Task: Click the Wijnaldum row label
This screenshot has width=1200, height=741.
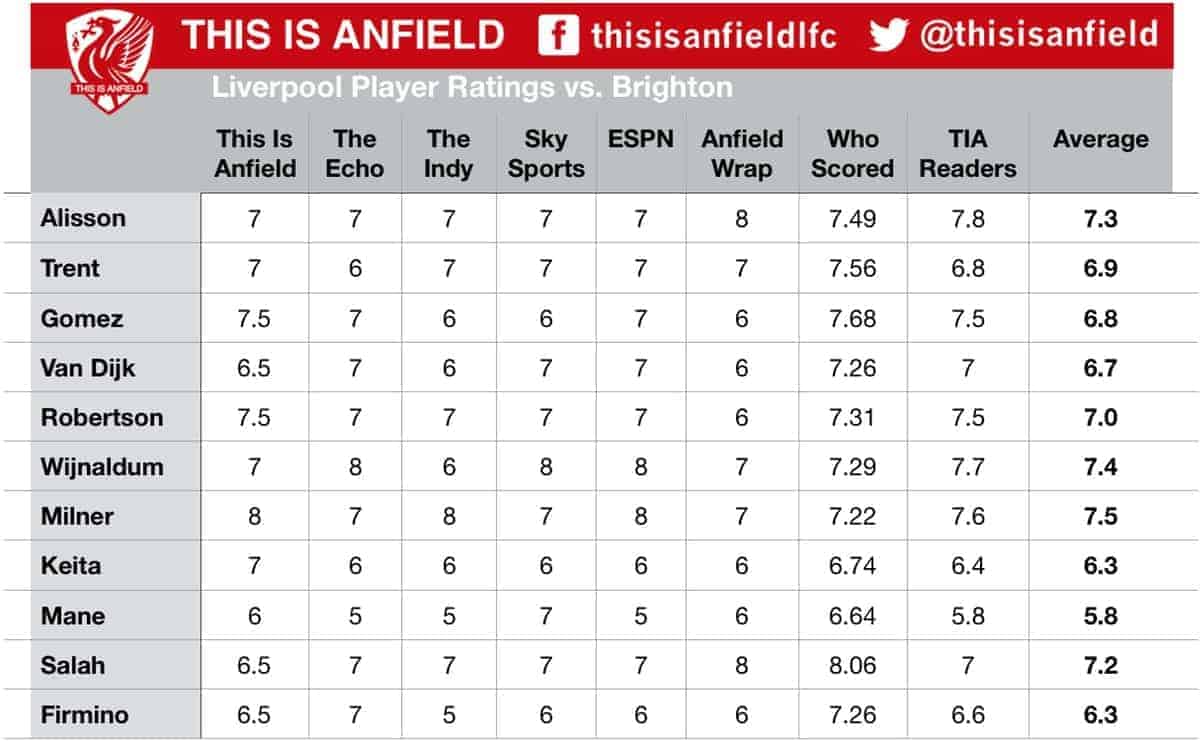Action: pos(102,467)
